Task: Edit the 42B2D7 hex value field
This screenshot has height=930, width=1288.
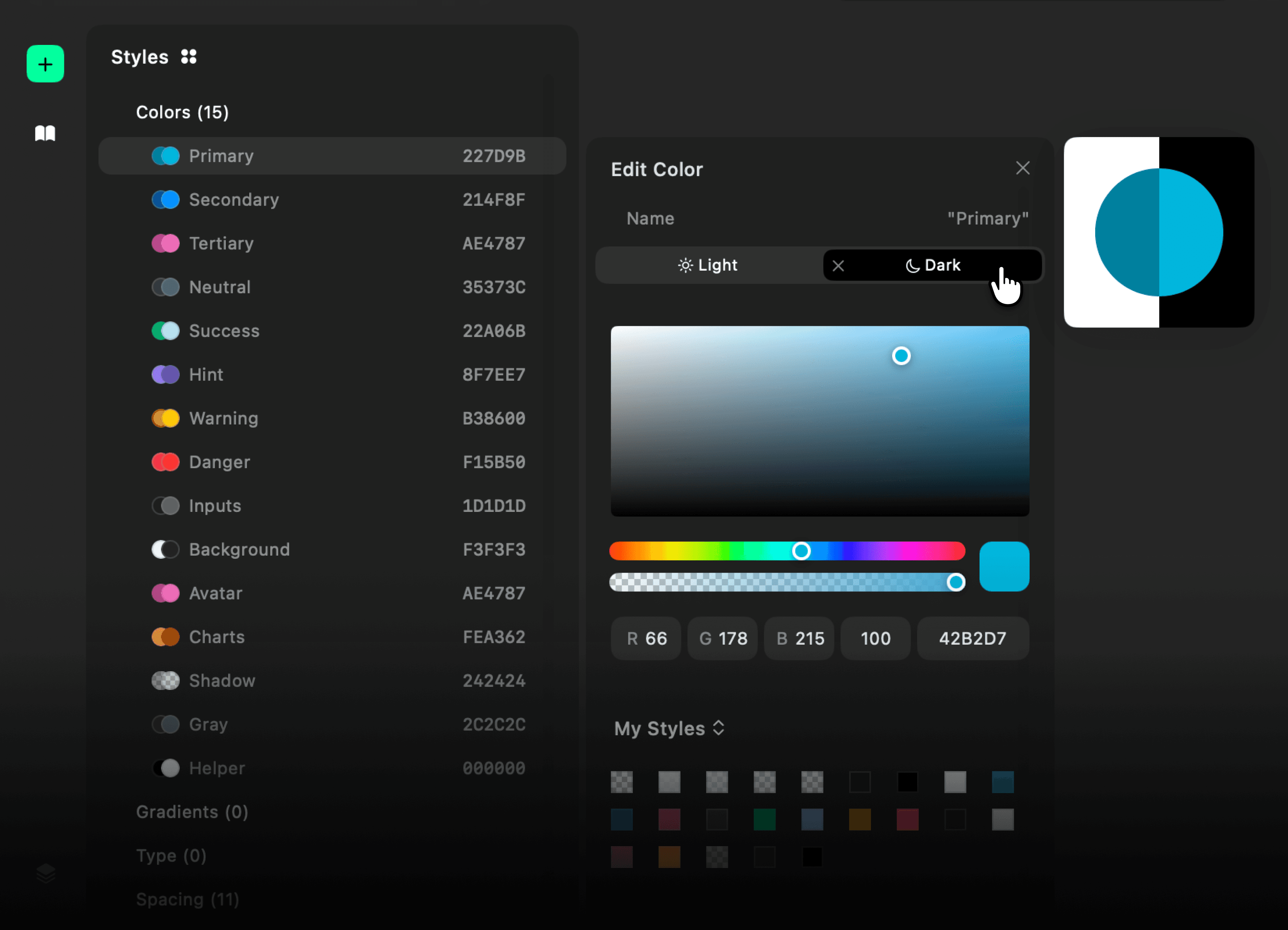Action: (x=973, y=638)
